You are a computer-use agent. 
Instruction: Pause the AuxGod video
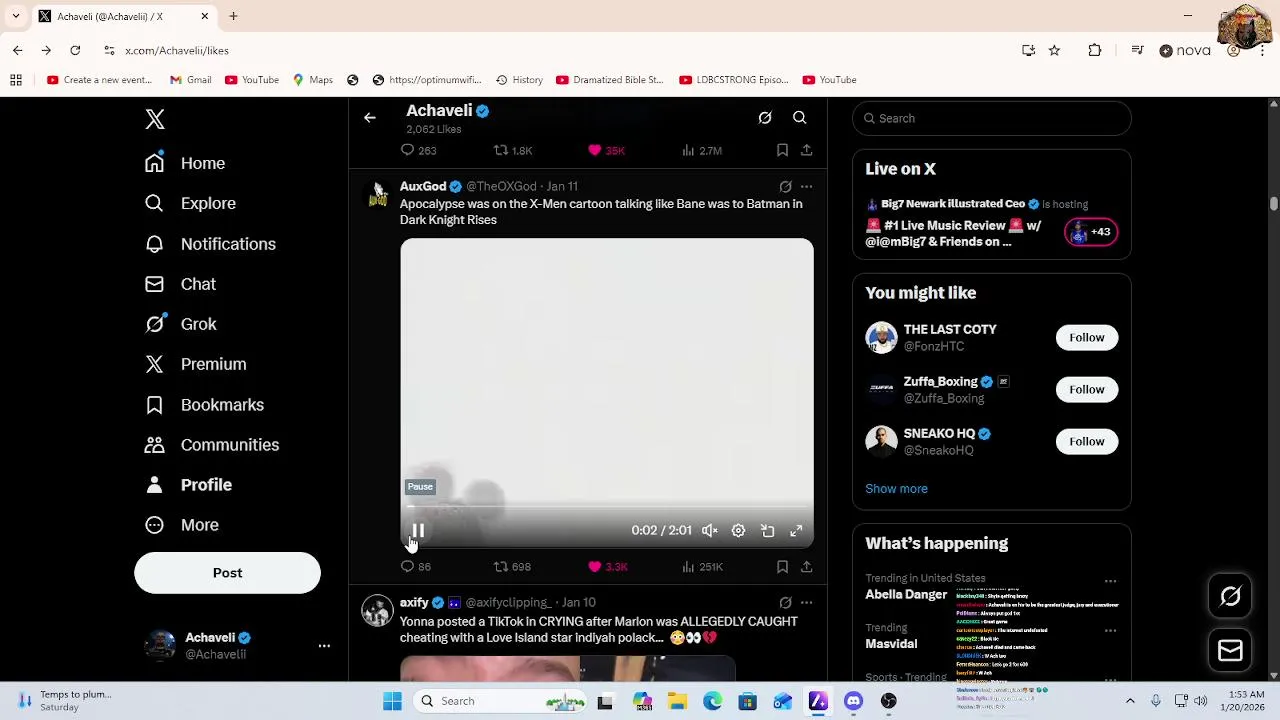coord(418,531)
